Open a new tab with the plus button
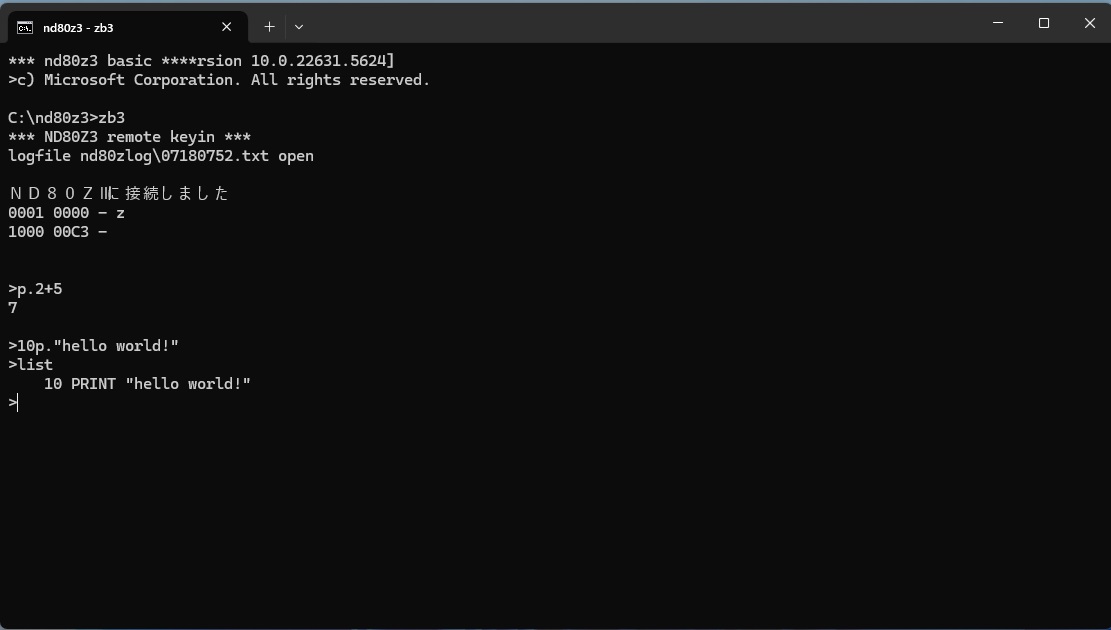This screenshot has width=1111, height=630. (269, 27)
